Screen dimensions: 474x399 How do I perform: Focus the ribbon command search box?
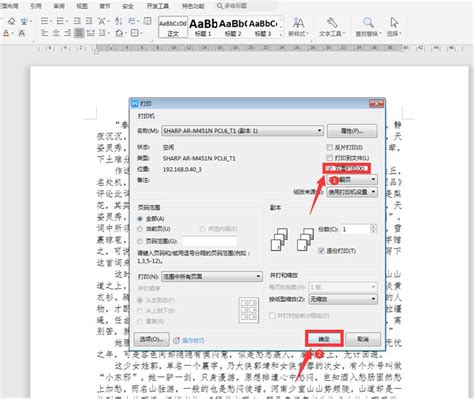click(246, 6)
